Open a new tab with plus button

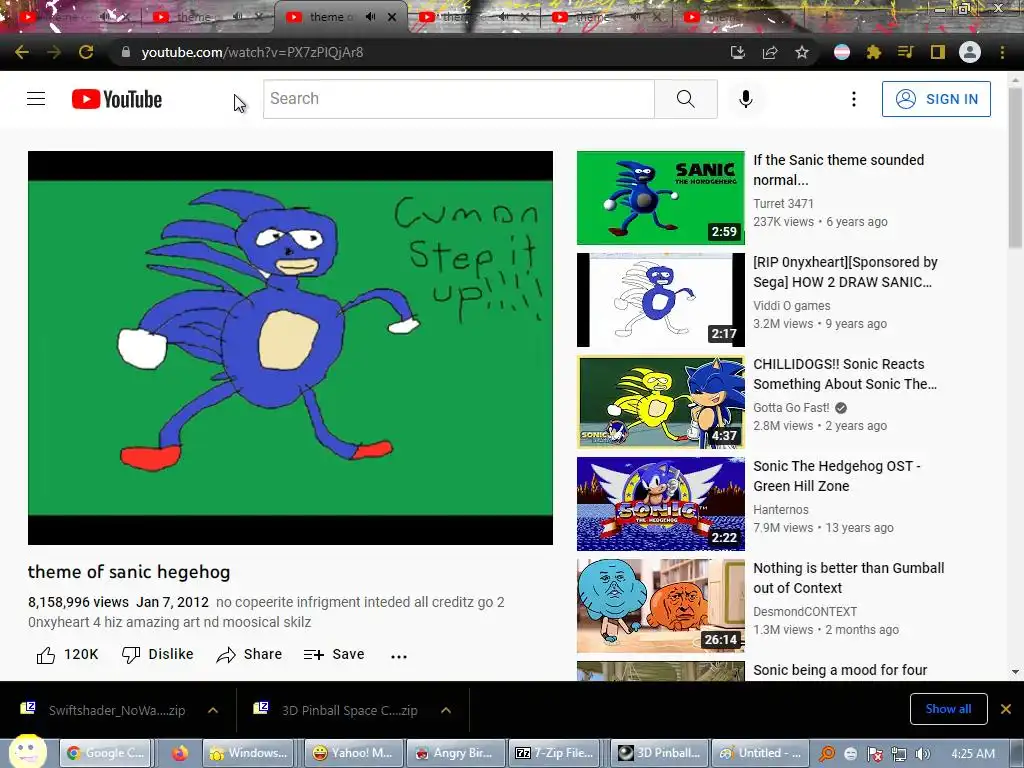point(827,17)
